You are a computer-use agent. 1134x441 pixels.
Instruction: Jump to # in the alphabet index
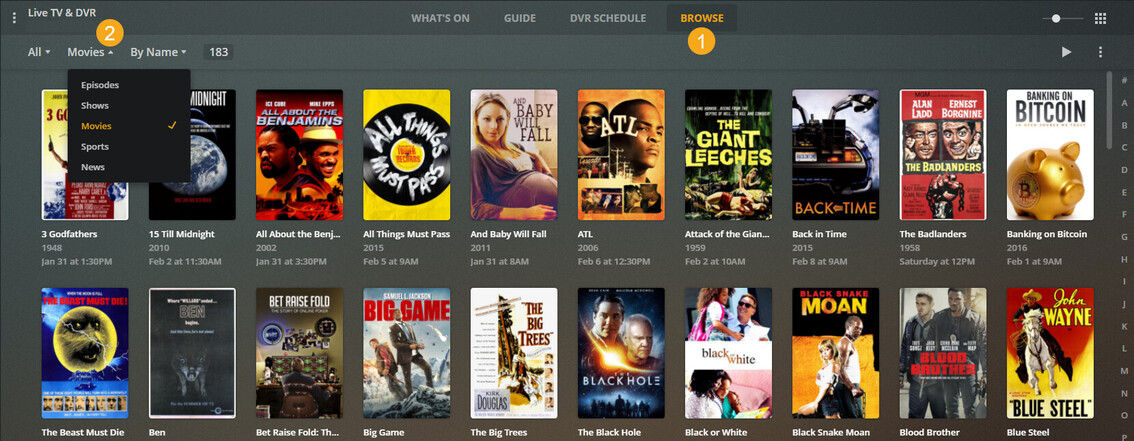[x=1124, y=80]
